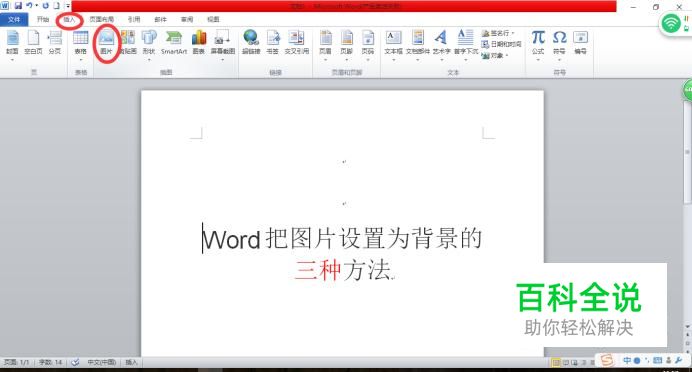This screenshot has height=372, width=692.
Task: Expand the Object (对象) dropdown arrow
Action: (507, 56)
